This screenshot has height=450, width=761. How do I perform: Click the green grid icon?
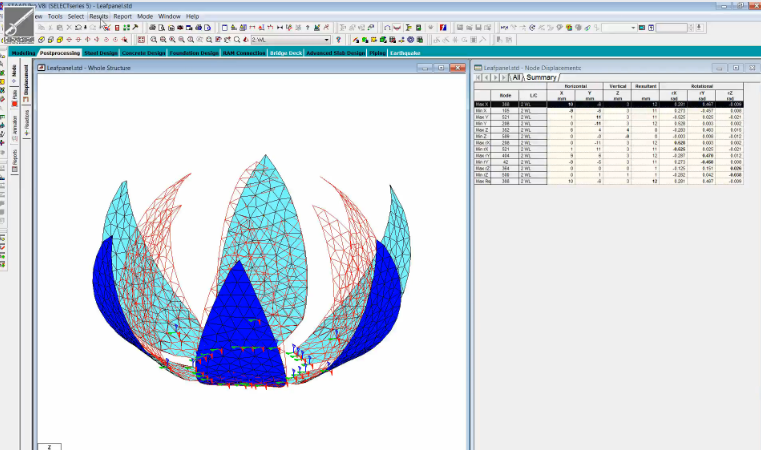tap(126, 28)
